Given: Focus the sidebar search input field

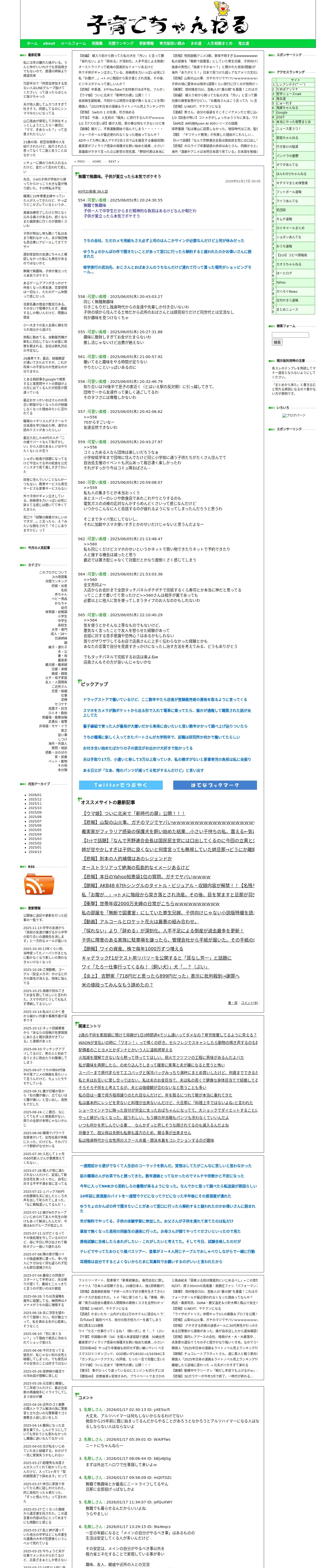Looking at the screenshot, I should coord(290,335).
